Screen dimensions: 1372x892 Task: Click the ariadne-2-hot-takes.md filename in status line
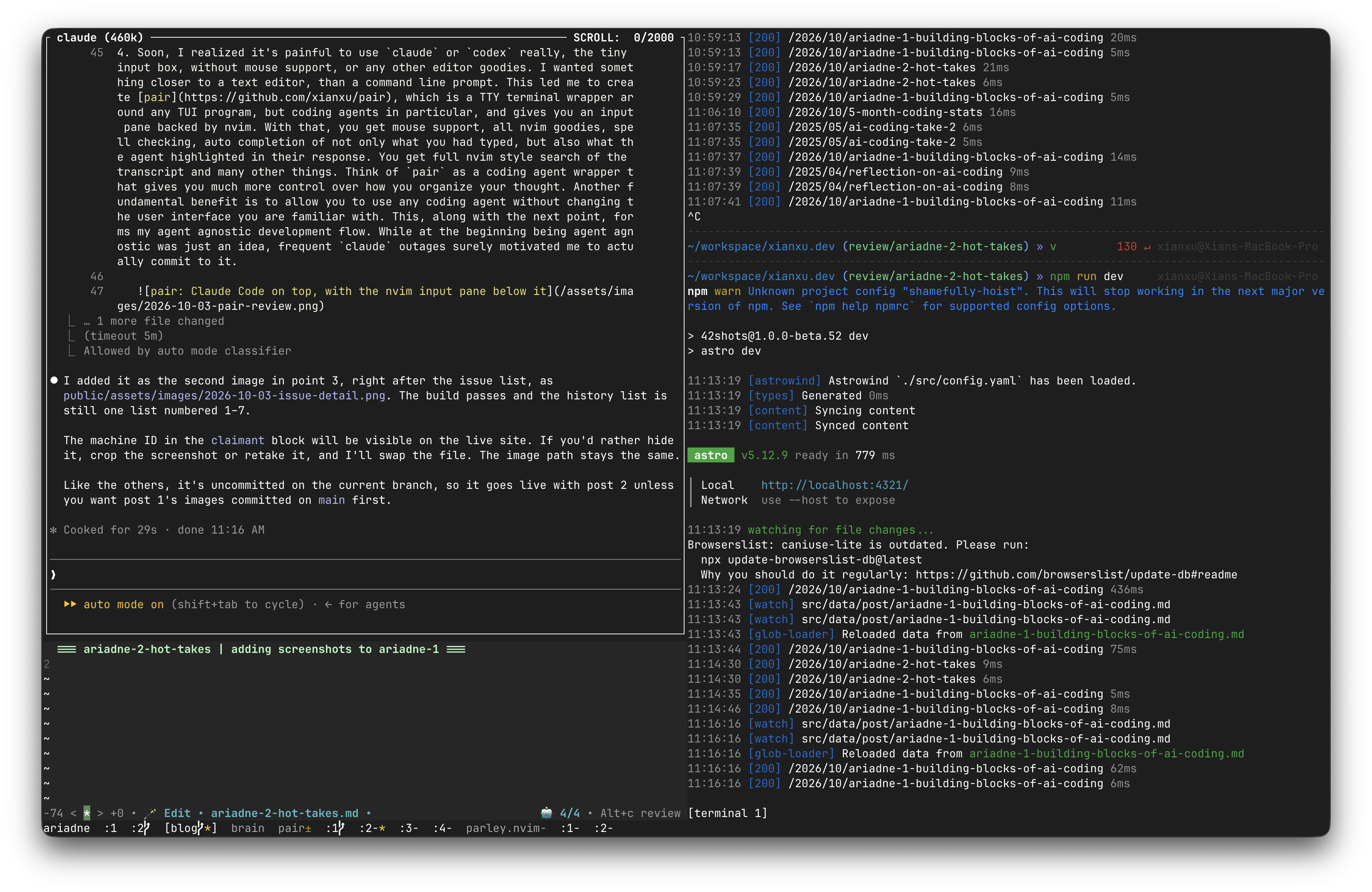tap(284, 813)
